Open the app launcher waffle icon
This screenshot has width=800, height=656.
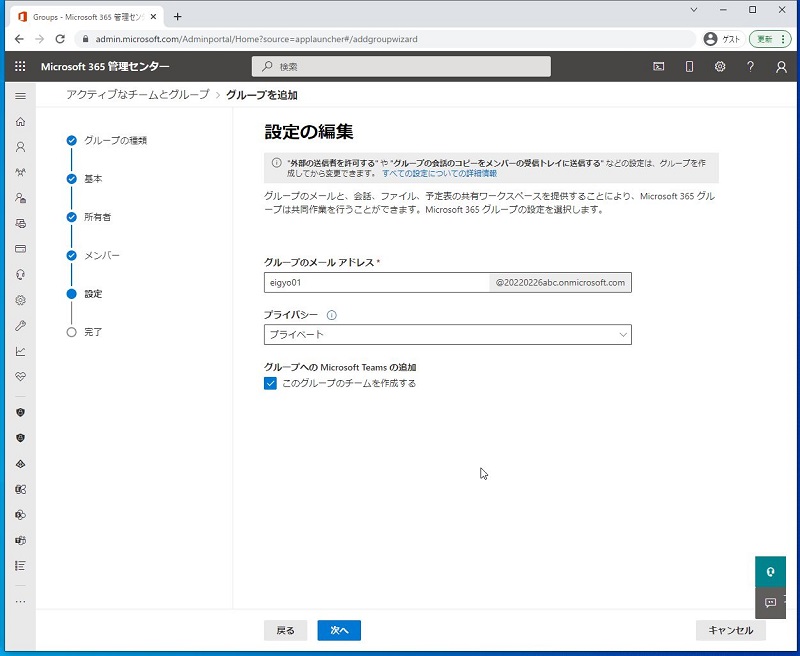point(20,66)
